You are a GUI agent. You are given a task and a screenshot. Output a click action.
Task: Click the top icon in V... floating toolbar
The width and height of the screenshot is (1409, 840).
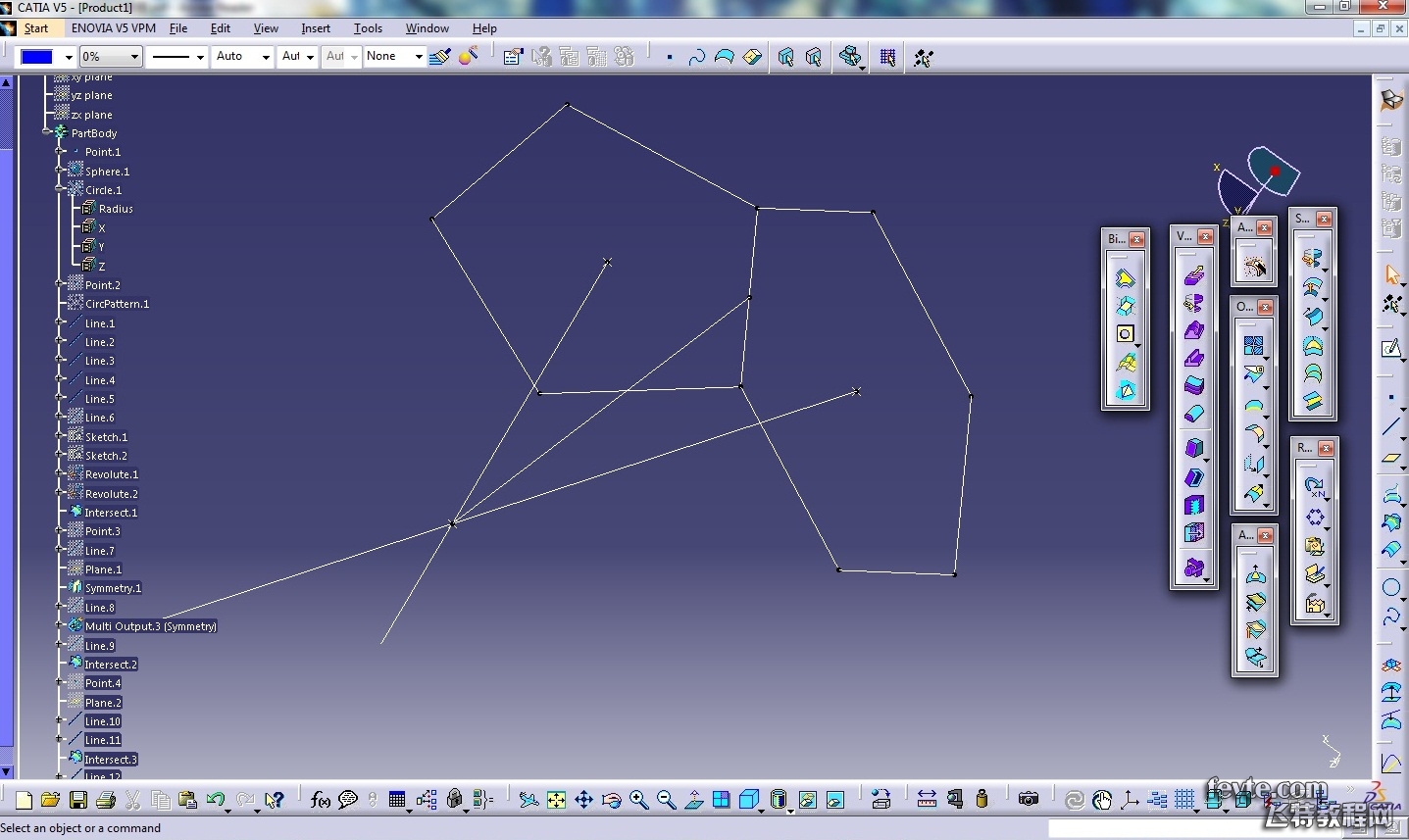point(1194,275)
